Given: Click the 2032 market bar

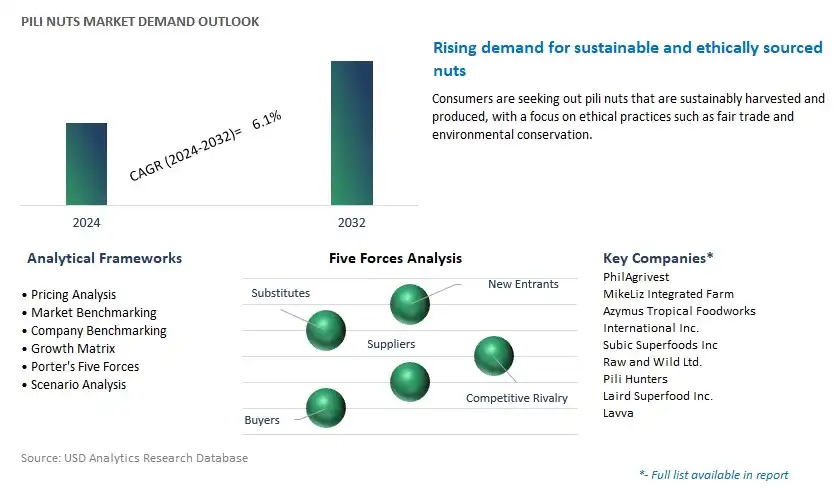Looking at the screenshot, I should click(352, 133).
